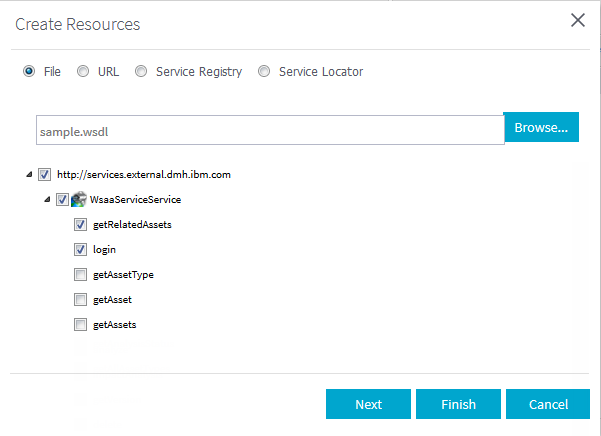Uncheck the WsaaServiceService checkbox
Screen dimensions: 601x436
[x=62, y=200]
